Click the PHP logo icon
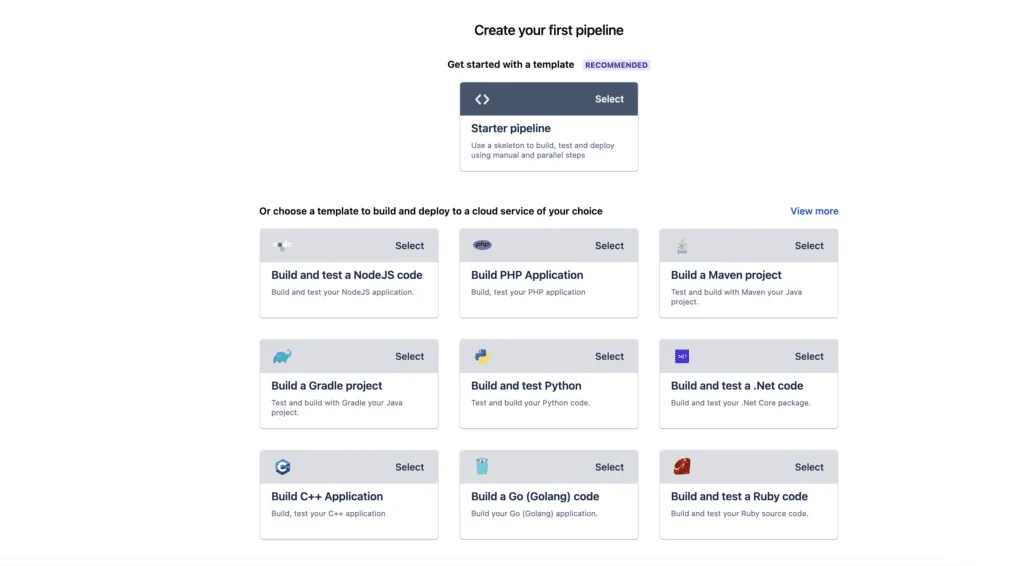Viewport: 1024px width, 566px height. click(x=482, y=245)
